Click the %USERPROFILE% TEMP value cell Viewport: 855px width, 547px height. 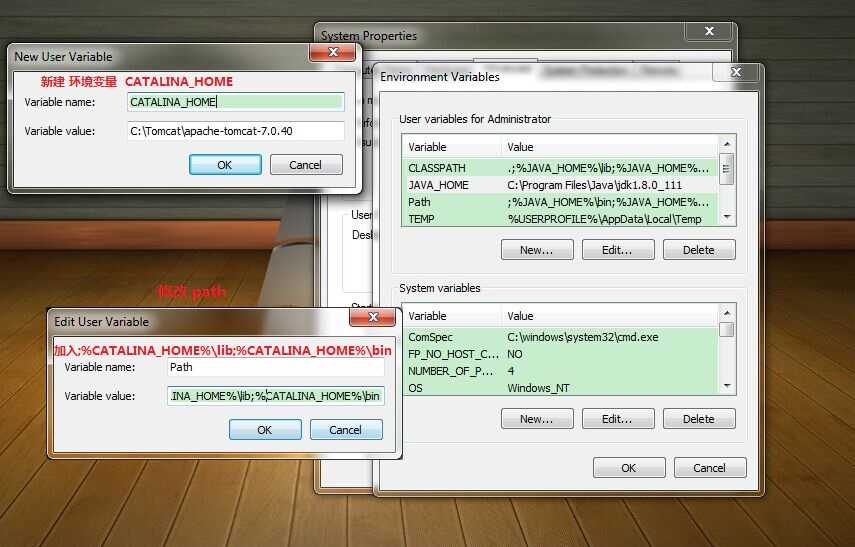(x=605, y=219)
